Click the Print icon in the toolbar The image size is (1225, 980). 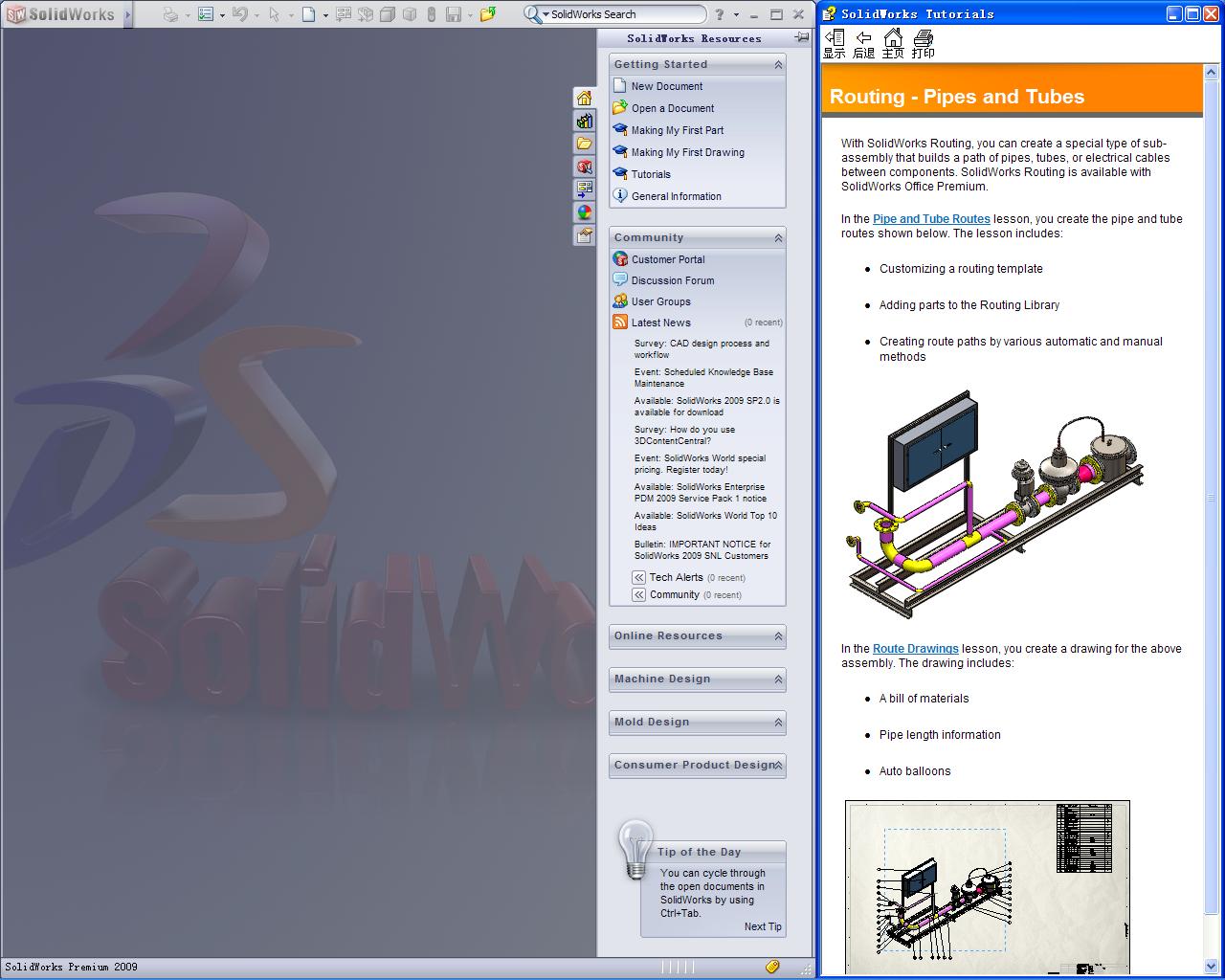[170, 14]
